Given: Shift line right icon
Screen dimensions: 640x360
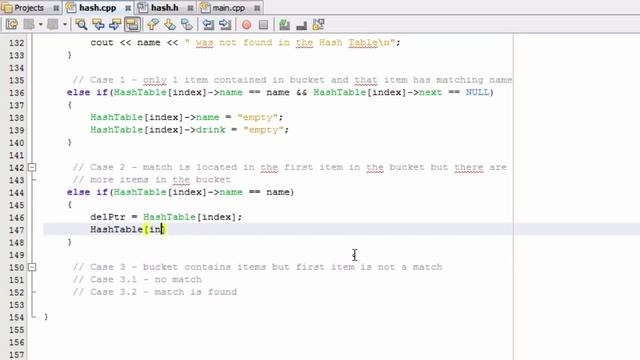Looking at the screenshot, I should (x=225, y=24).
